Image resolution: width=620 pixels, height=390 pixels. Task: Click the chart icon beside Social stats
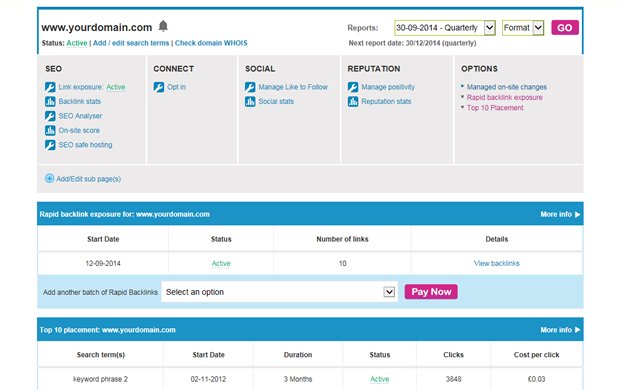tap(250, 102)
